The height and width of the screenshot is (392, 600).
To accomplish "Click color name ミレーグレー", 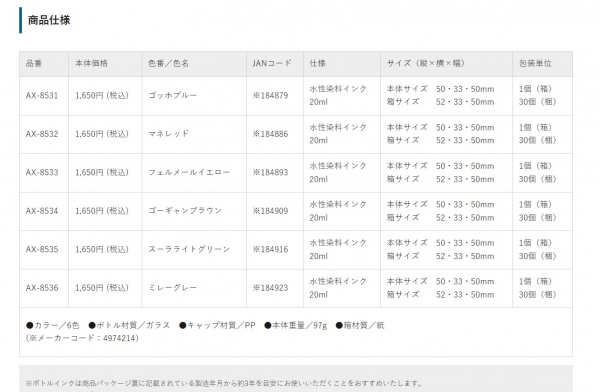I will click(x=173, y=288).
